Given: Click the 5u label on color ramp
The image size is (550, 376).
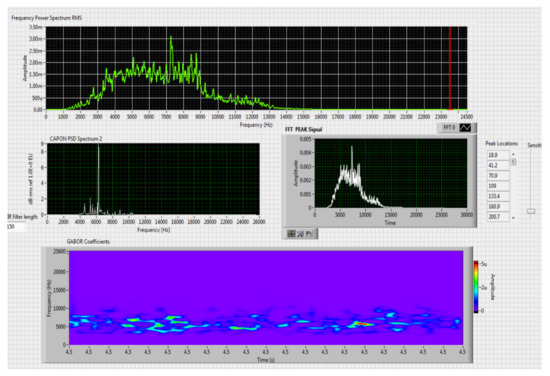Looking at the screenshot, I should point(483,264).
